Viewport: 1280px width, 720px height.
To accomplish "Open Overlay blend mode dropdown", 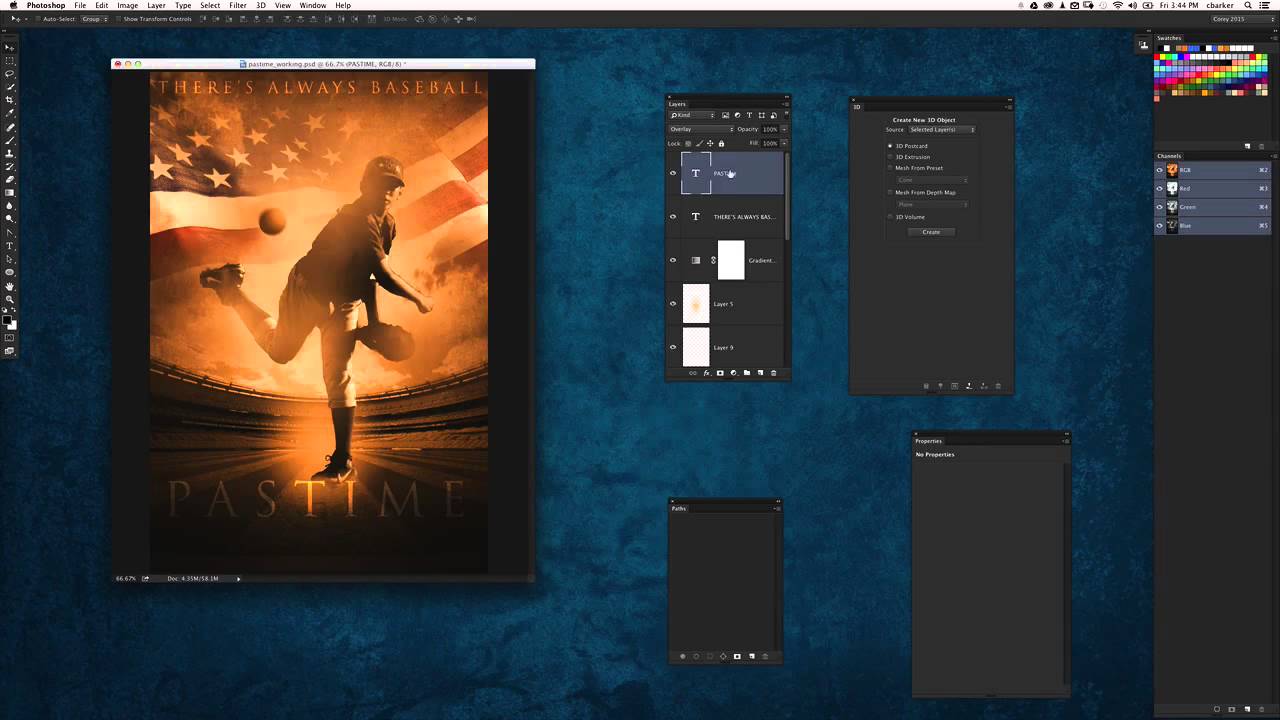I will 702,129.
